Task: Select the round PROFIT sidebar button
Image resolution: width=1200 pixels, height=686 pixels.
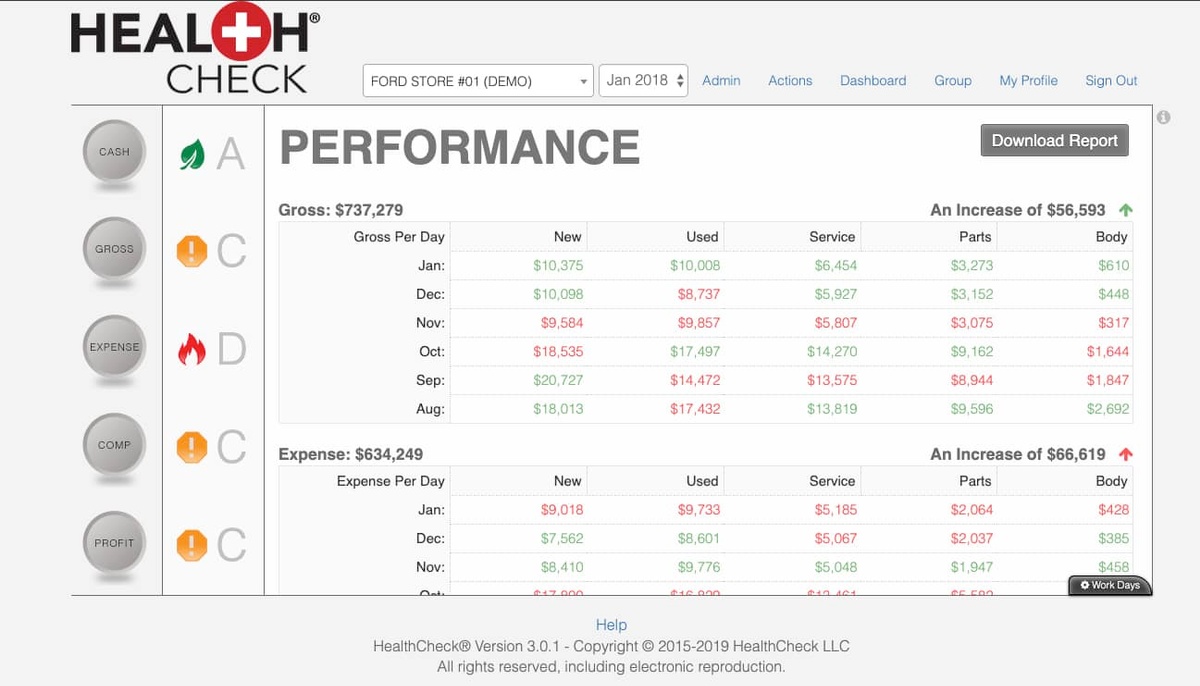Action: (x=114, y=543)
